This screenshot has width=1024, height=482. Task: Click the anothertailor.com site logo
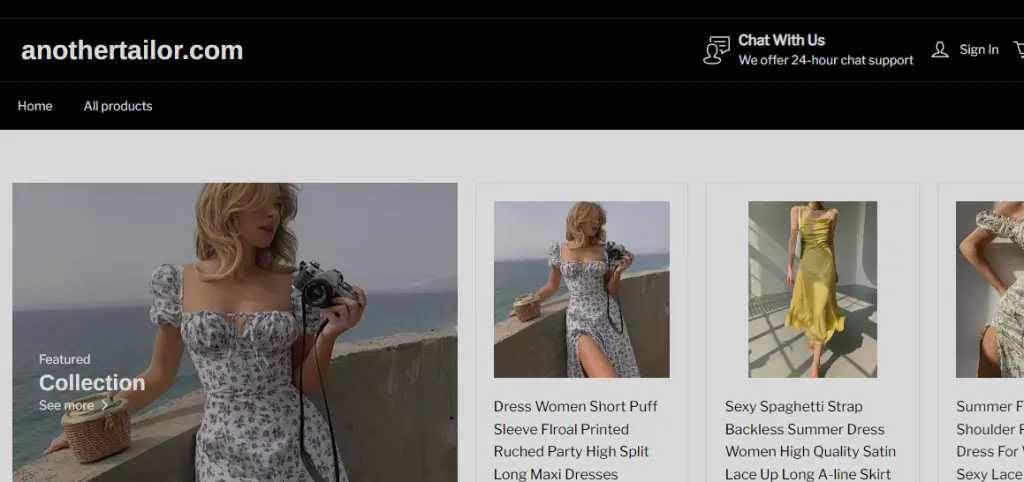(132, 50)
